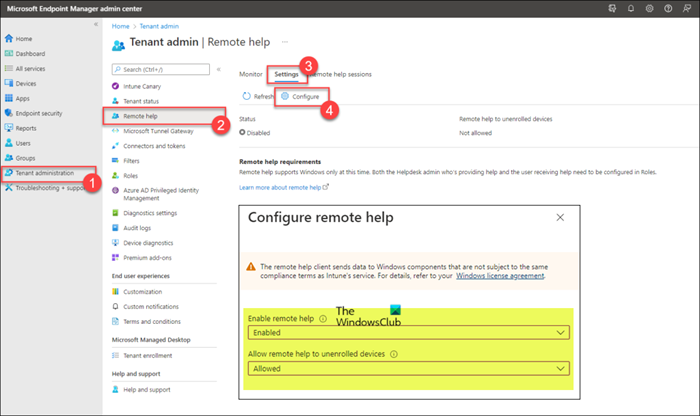700x416 pixels.
Task: Open the portal feedback icon in top bar
Action: (x=612, y=8)
